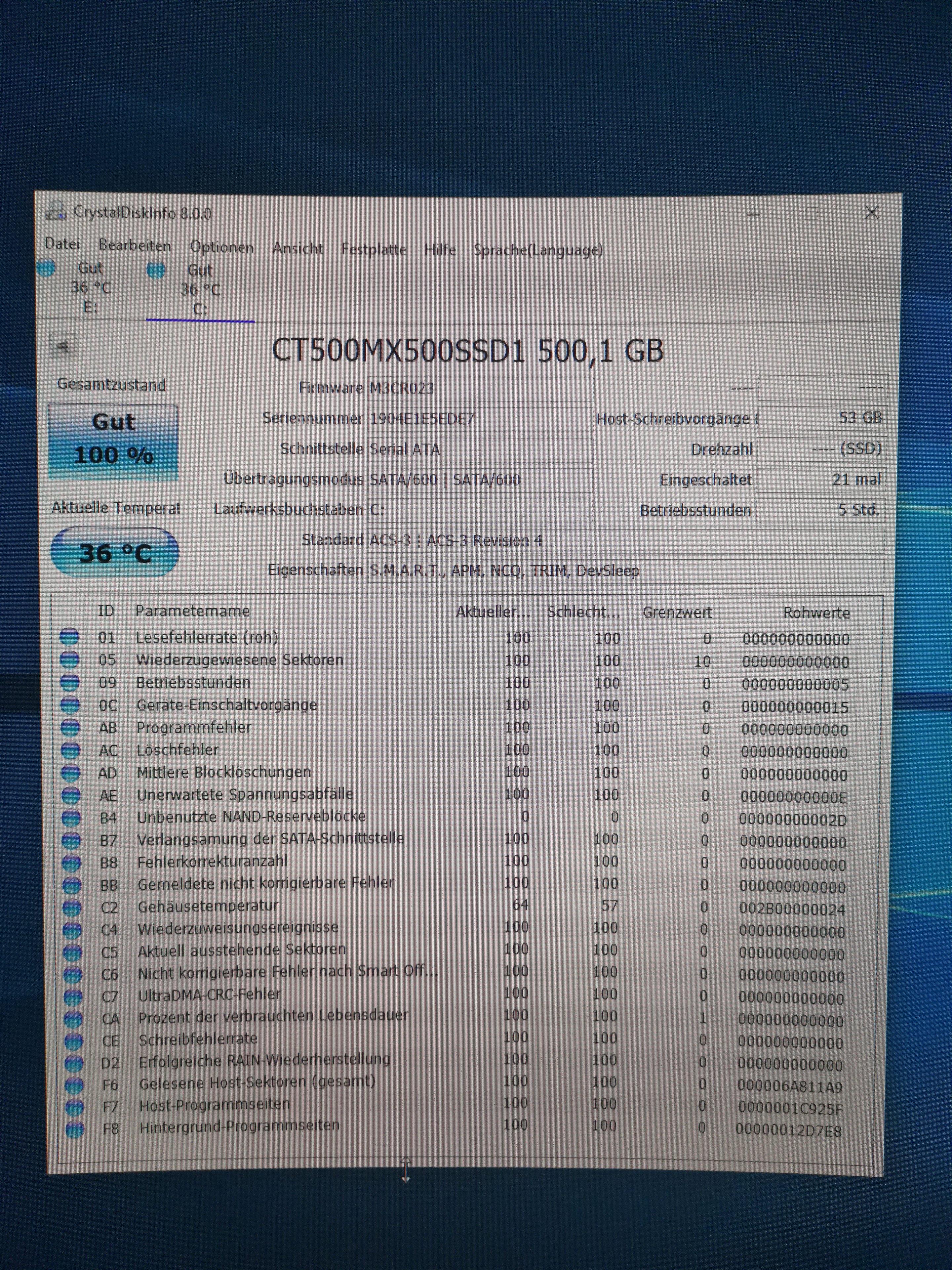
Task: Open the Optionen menu
Action: [221, 247]
